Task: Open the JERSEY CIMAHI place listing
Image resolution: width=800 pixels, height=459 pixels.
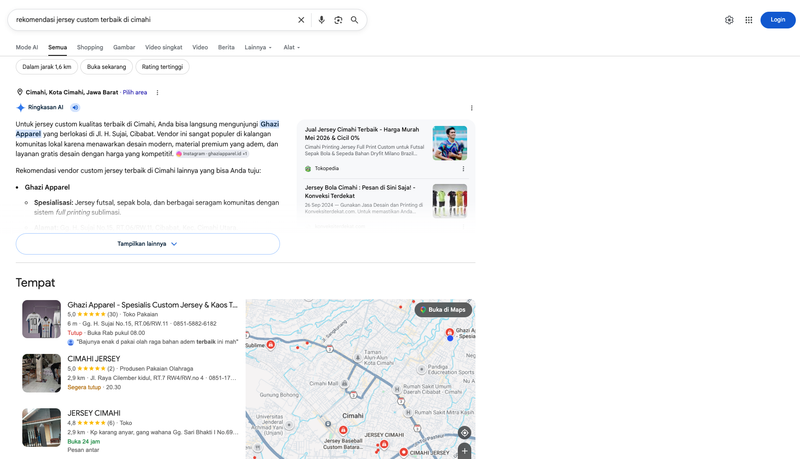Action: (x=94, y=413)
